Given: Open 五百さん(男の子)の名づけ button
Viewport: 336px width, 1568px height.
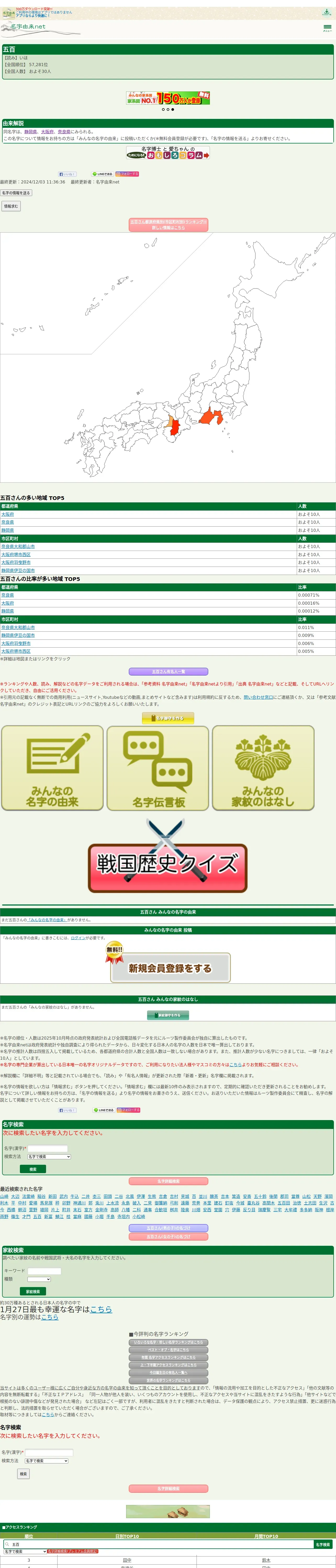Looking at the screenshot, I should pos(168,1228).
